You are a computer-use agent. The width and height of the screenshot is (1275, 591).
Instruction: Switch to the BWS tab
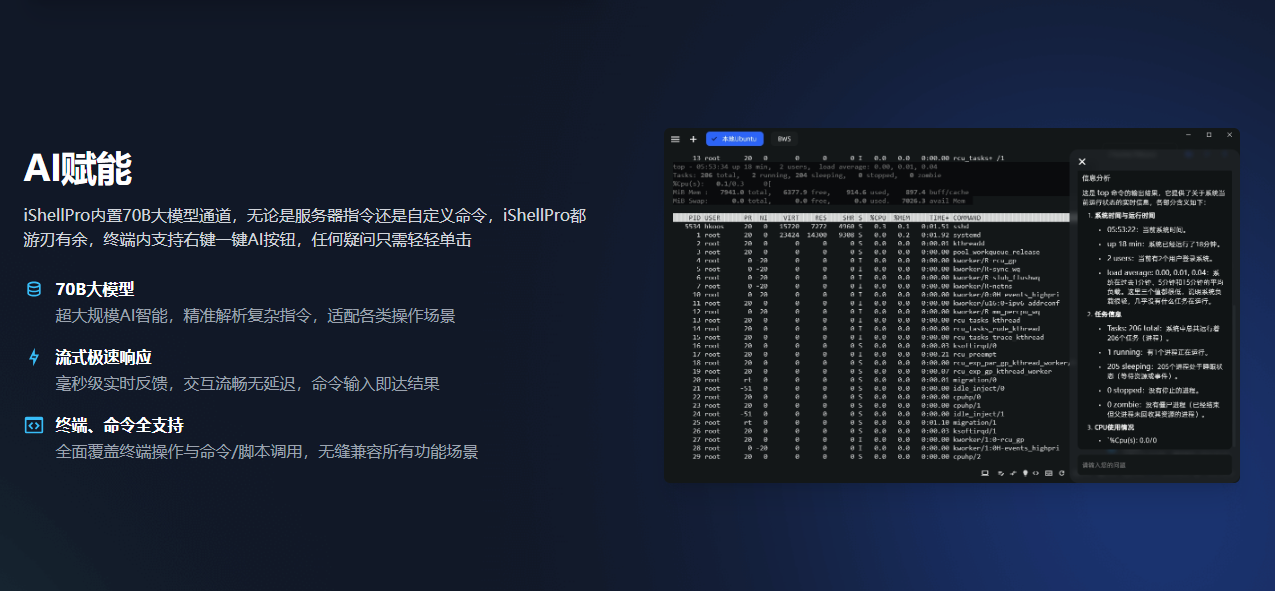784,139
